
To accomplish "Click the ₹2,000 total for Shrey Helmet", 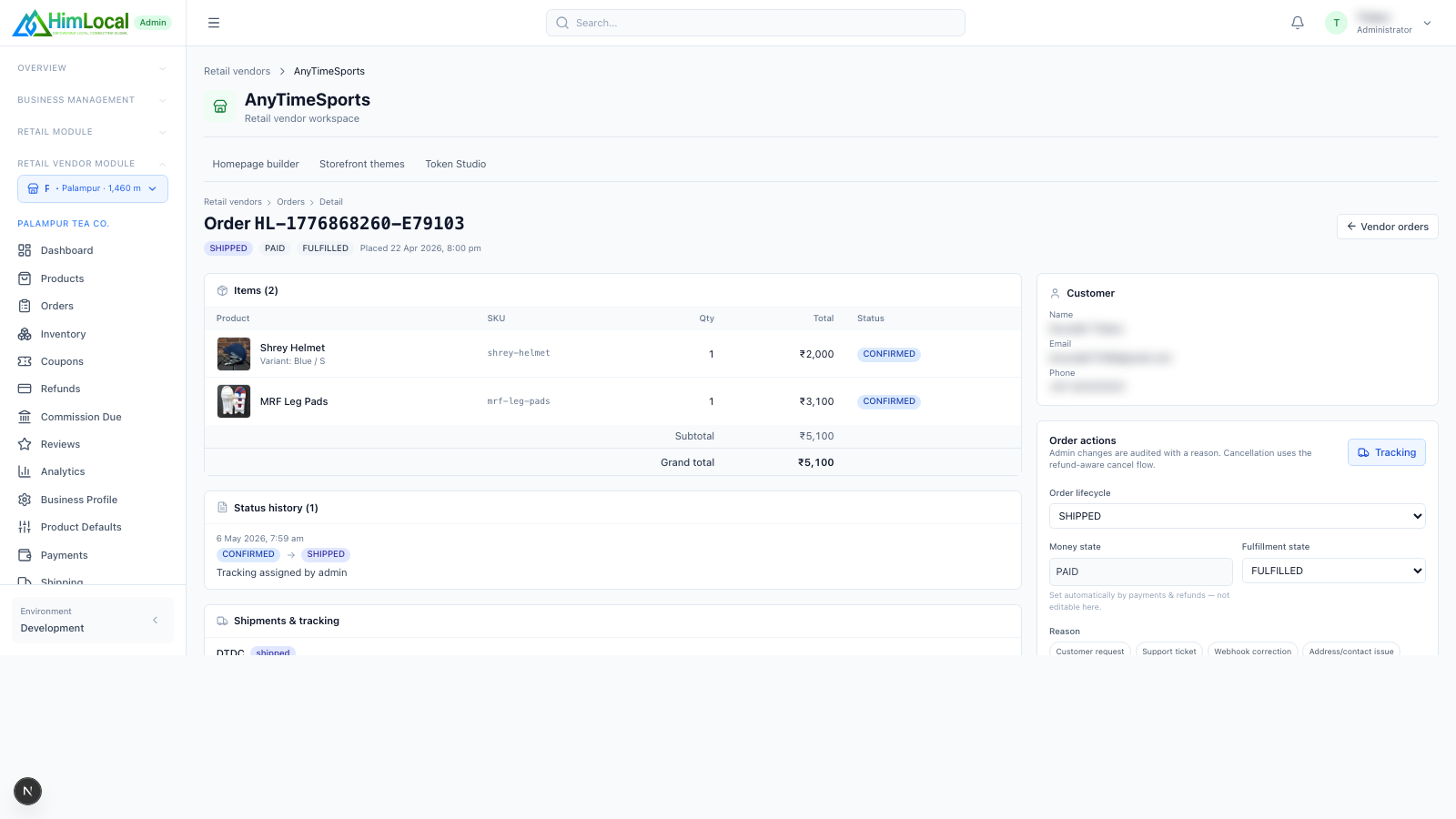I will coord(816,354).
